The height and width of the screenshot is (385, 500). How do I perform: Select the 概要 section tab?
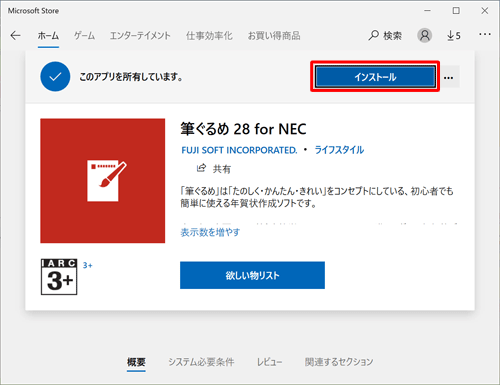136,362
